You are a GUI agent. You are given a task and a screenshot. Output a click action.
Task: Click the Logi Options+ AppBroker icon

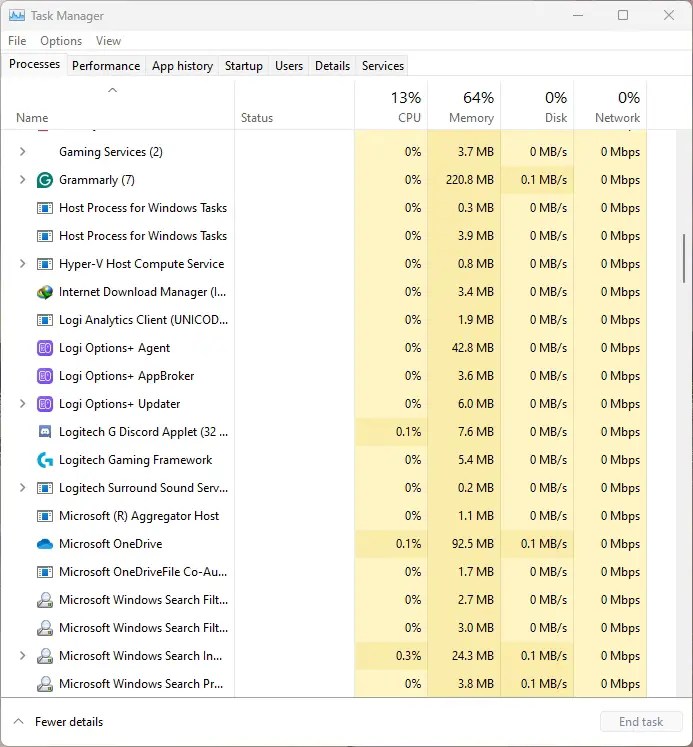[x=45, y=376]
